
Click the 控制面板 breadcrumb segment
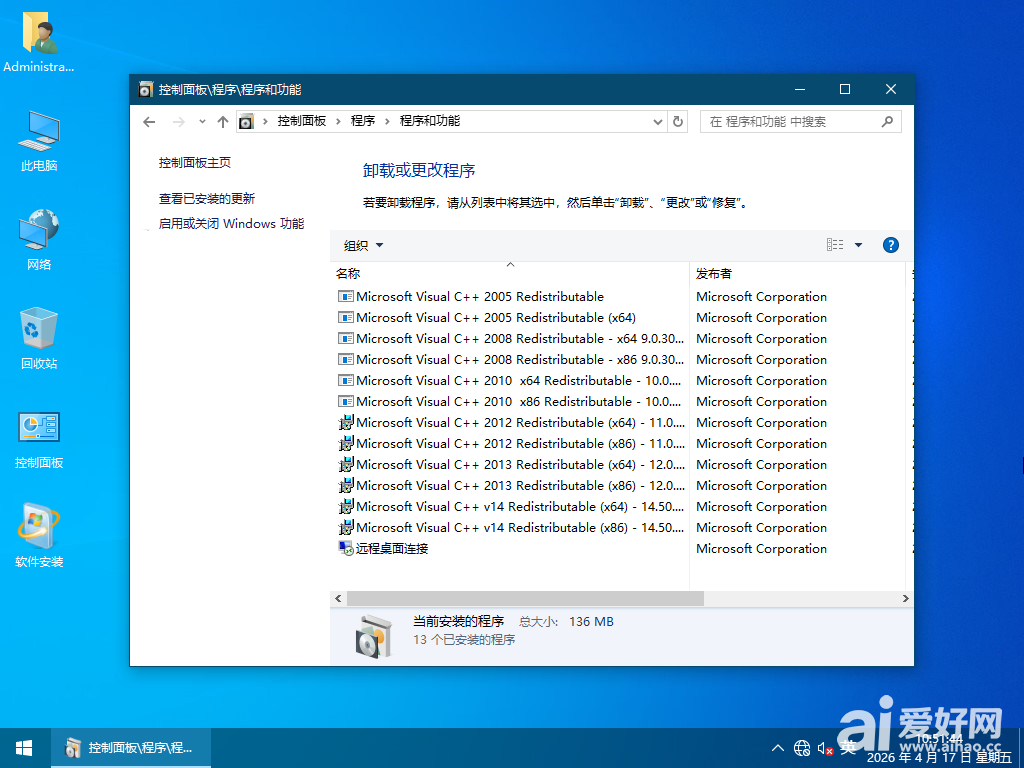point(302,121)
